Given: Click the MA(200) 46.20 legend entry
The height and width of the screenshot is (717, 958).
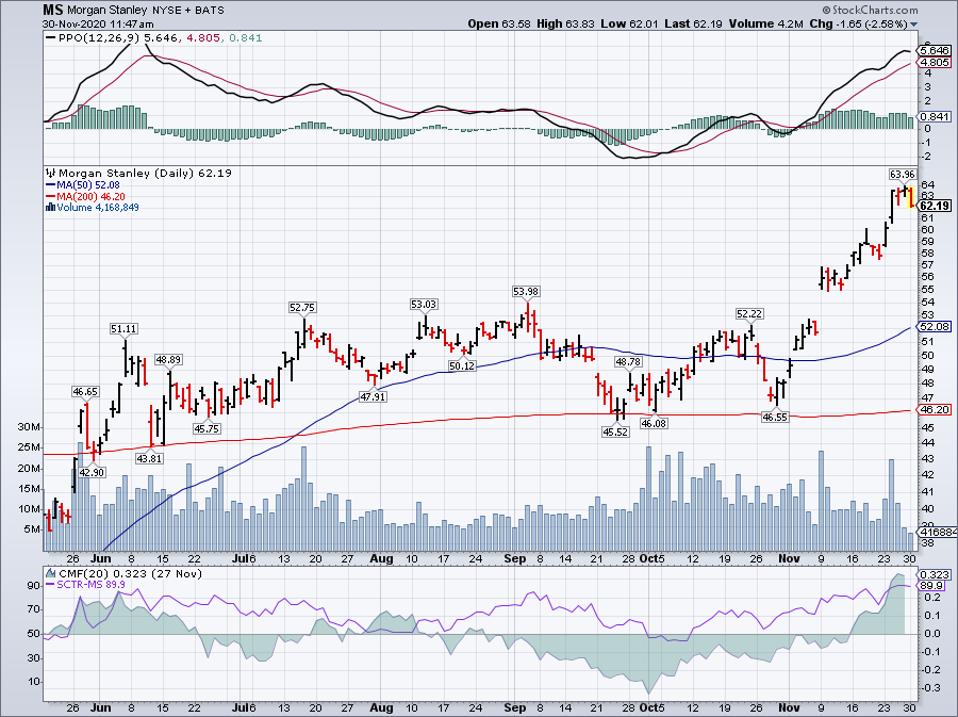Looking at the screenshot, I should pos(86,197).
